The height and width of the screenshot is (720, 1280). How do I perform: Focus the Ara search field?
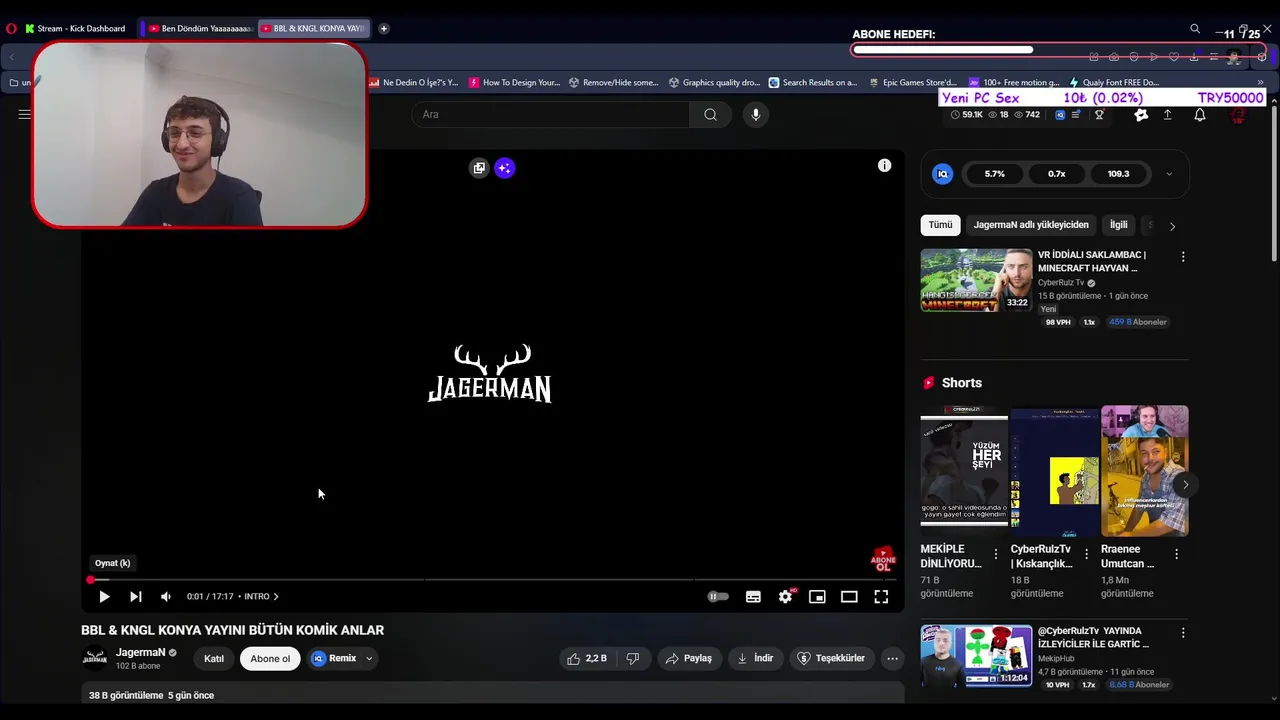[550, 114]
